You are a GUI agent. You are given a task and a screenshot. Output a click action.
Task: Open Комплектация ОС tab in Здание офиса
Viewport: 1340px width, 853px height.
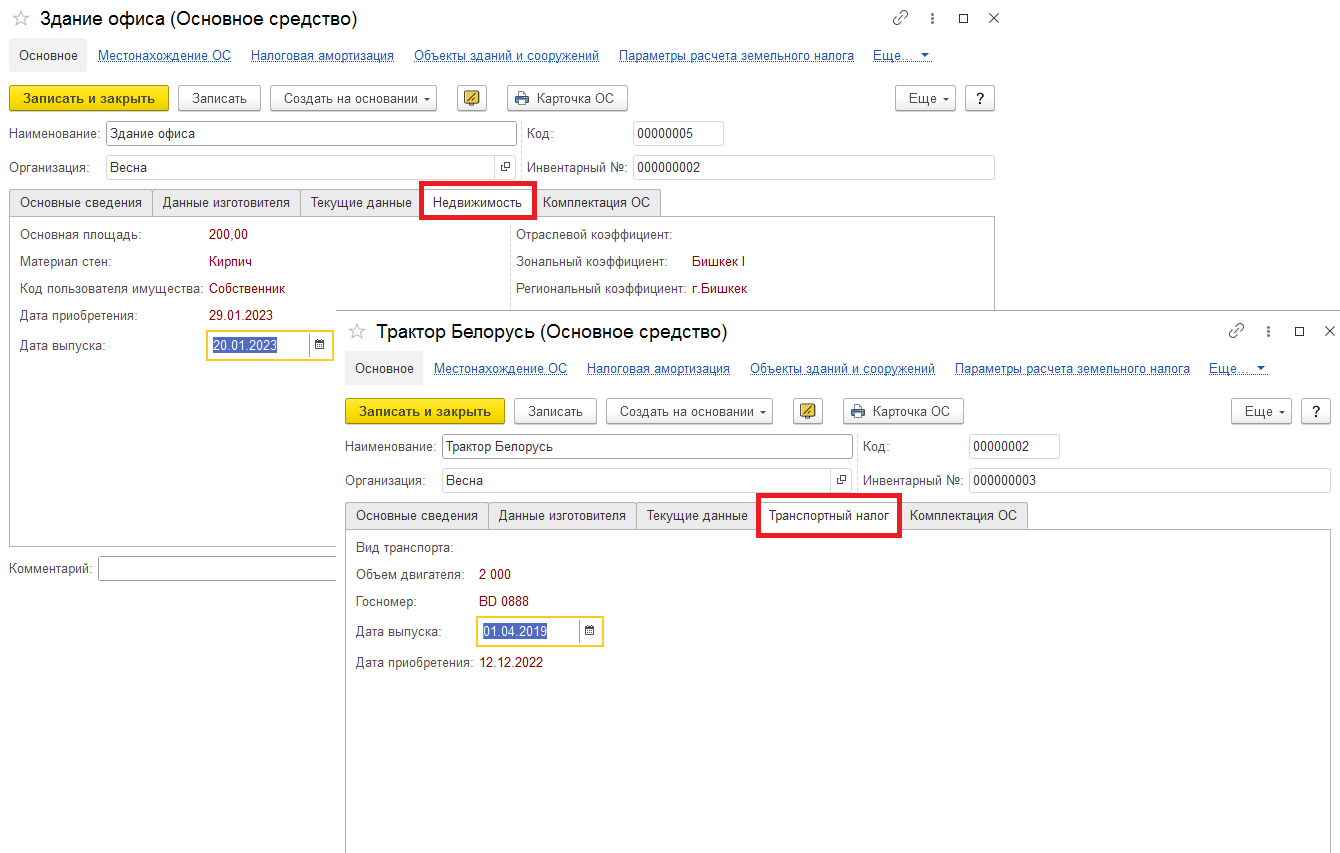(596, 202)
